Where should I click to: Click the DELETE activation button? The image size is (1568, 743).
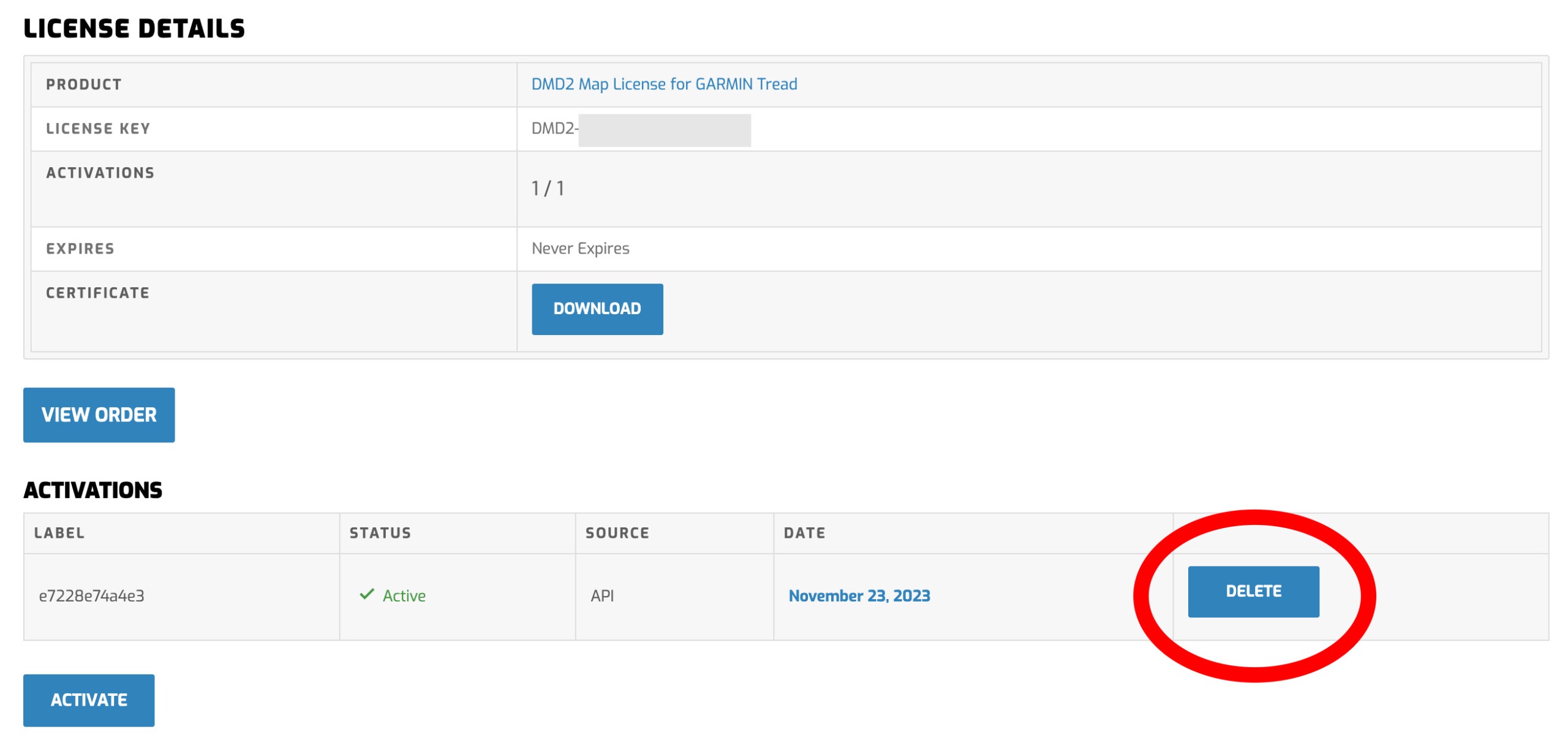(1253, 591)
